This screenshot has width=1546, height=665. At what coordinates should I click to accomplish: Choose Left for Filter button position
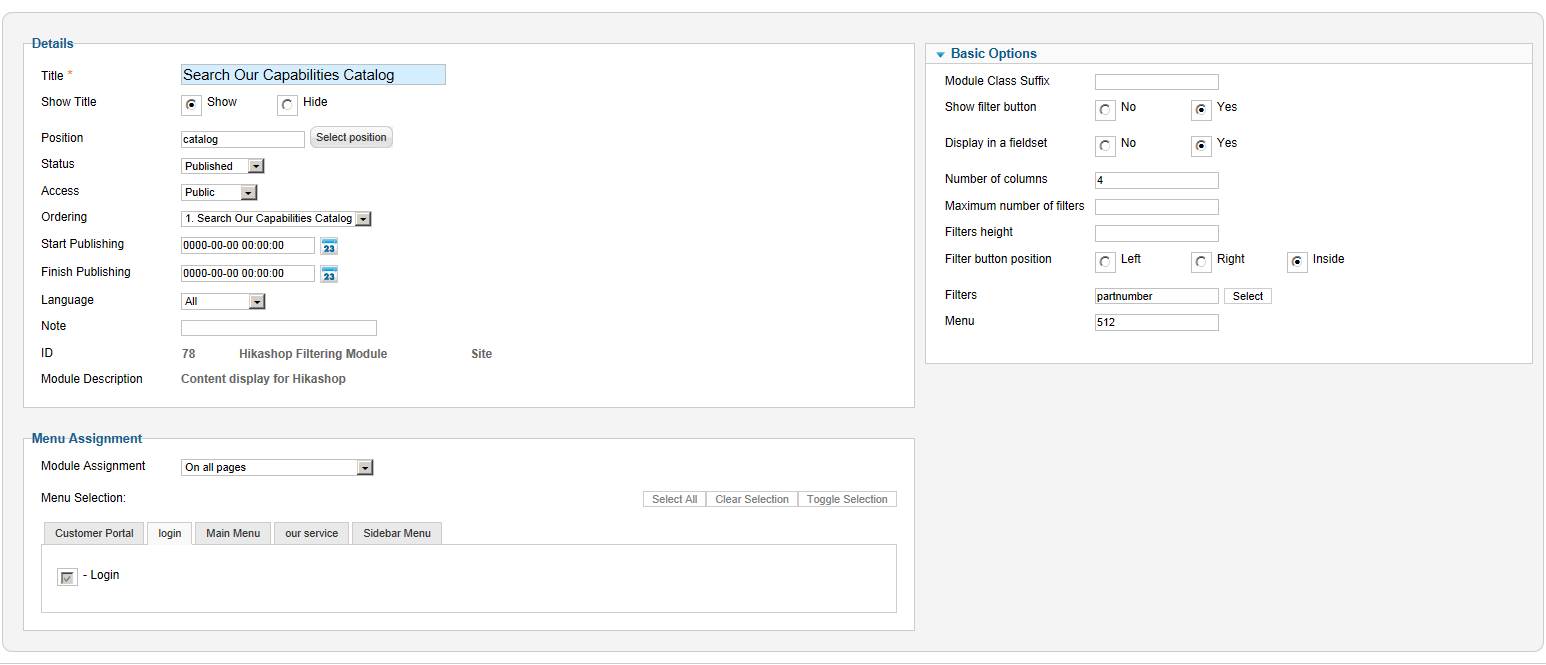(1105, 262)
